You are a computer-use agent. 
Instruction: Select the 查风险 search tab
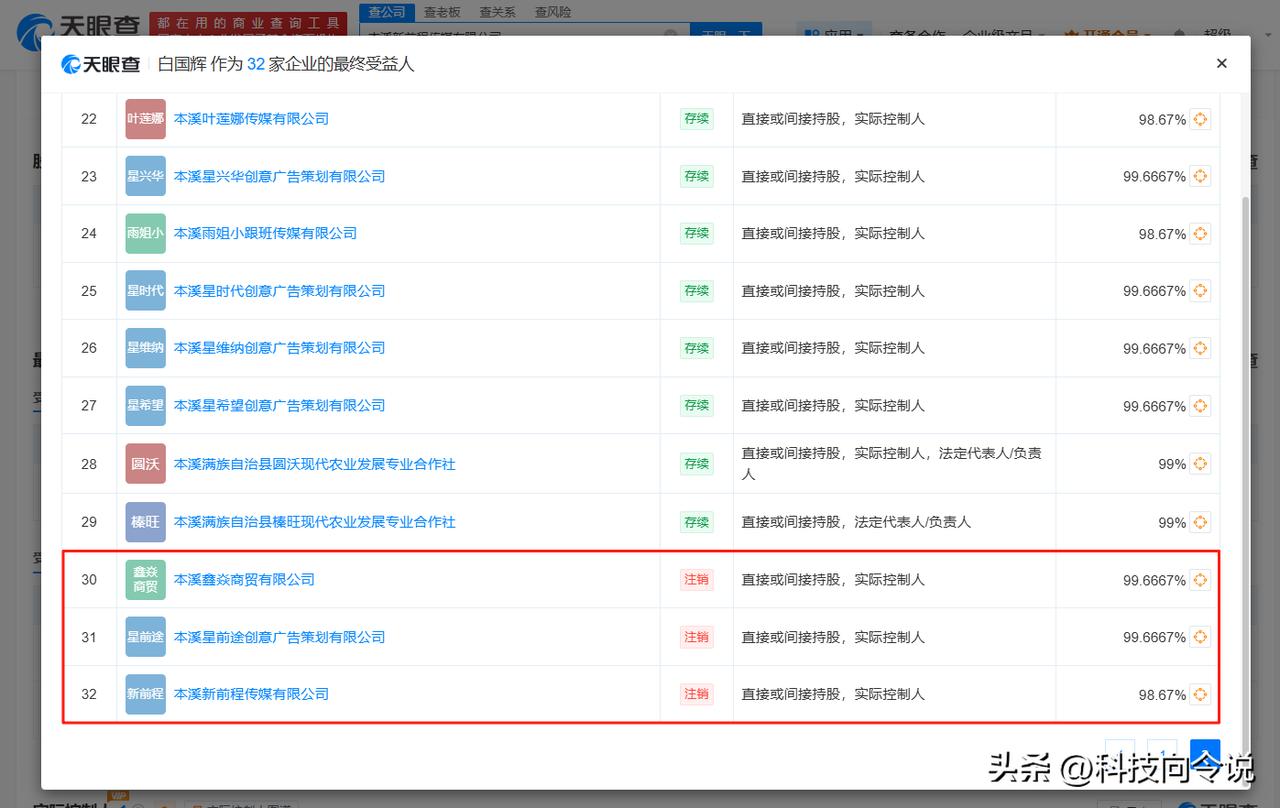pyautogui.click(x=553, y=12)
